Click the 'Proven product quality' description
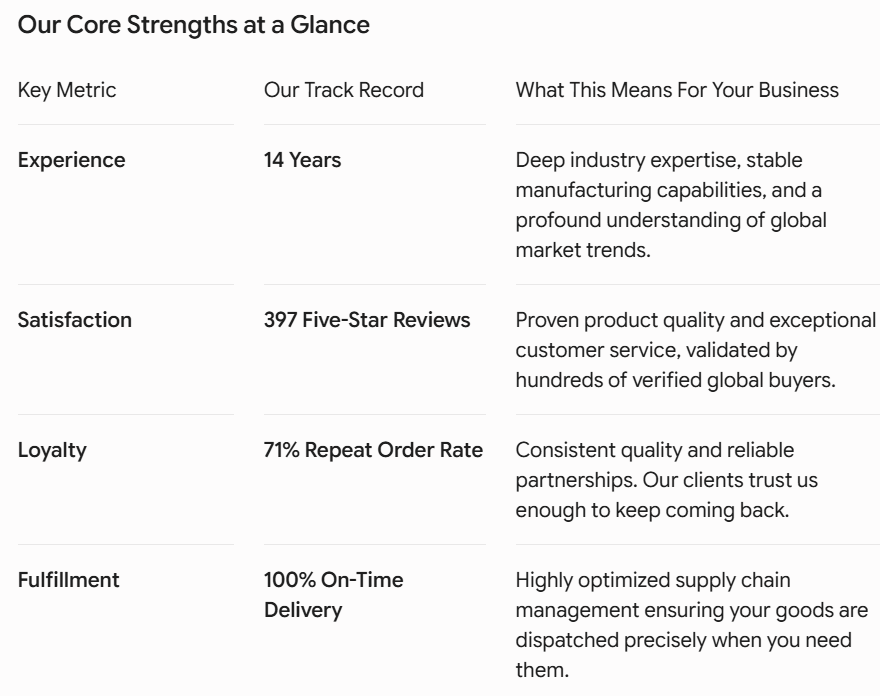 pos(696,350)
